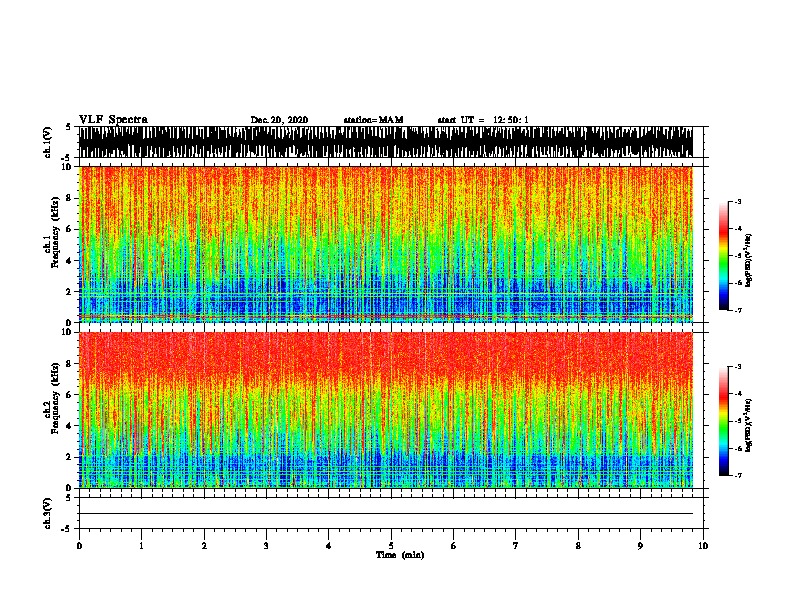Click the log(PSD) label beside the ch.1 color scale
Image resolution: width=792 pixels, height=612 pixels.
click(749, 260)
